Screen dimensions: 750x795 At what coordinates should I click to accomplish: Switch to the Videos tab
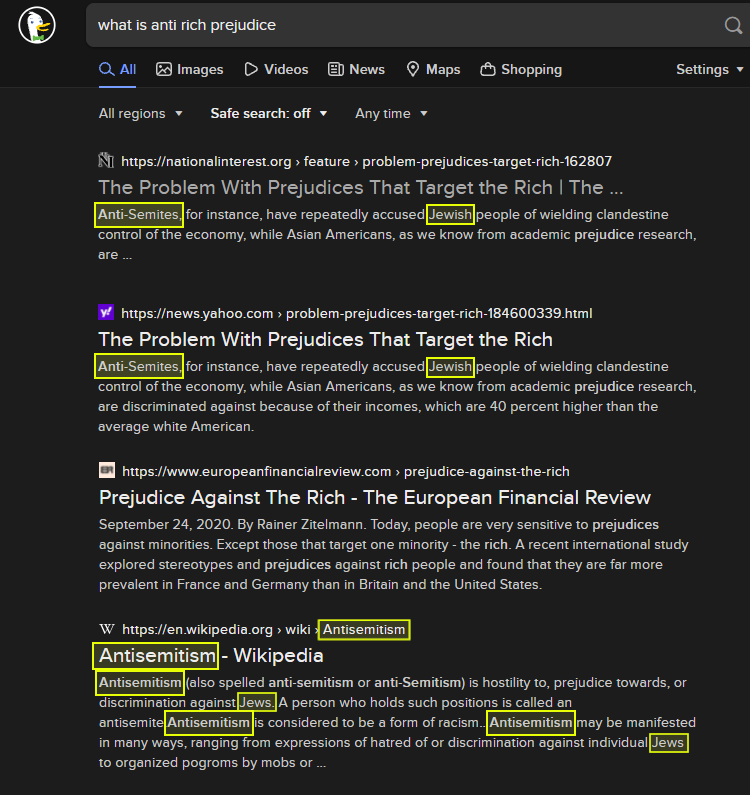[276, 69]
